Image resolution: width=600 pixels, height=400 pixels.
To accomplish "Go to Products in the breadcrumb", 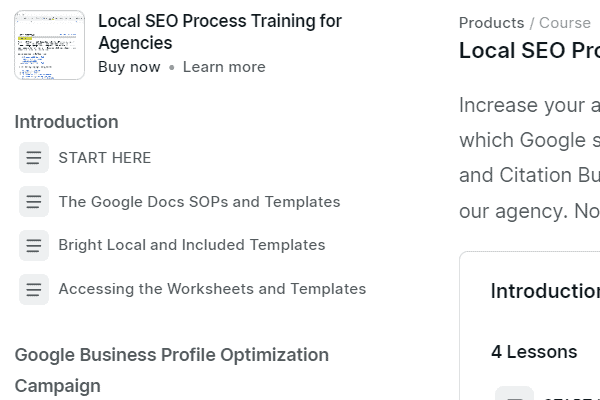I will (491, 23).
